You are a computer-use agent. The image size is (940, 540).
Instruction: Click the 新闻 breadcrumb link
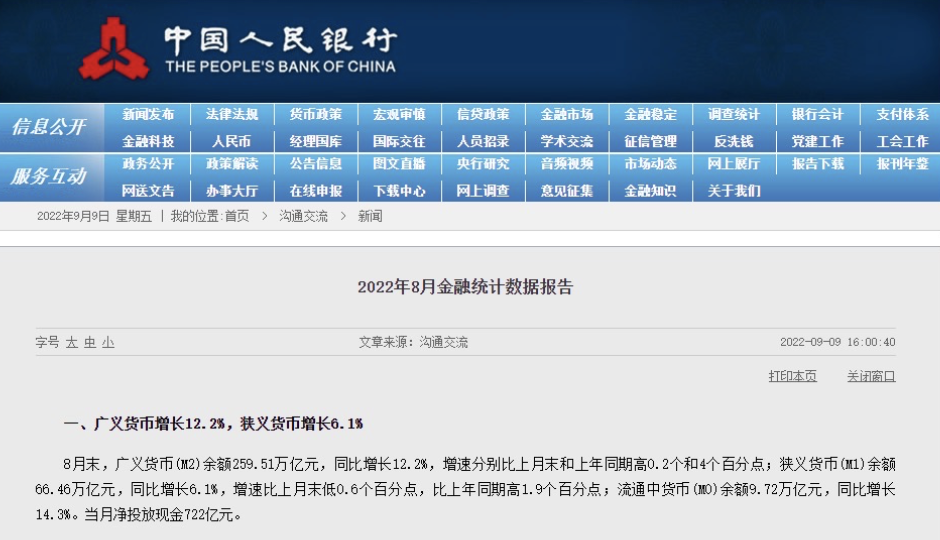click(x=370, y=216)
